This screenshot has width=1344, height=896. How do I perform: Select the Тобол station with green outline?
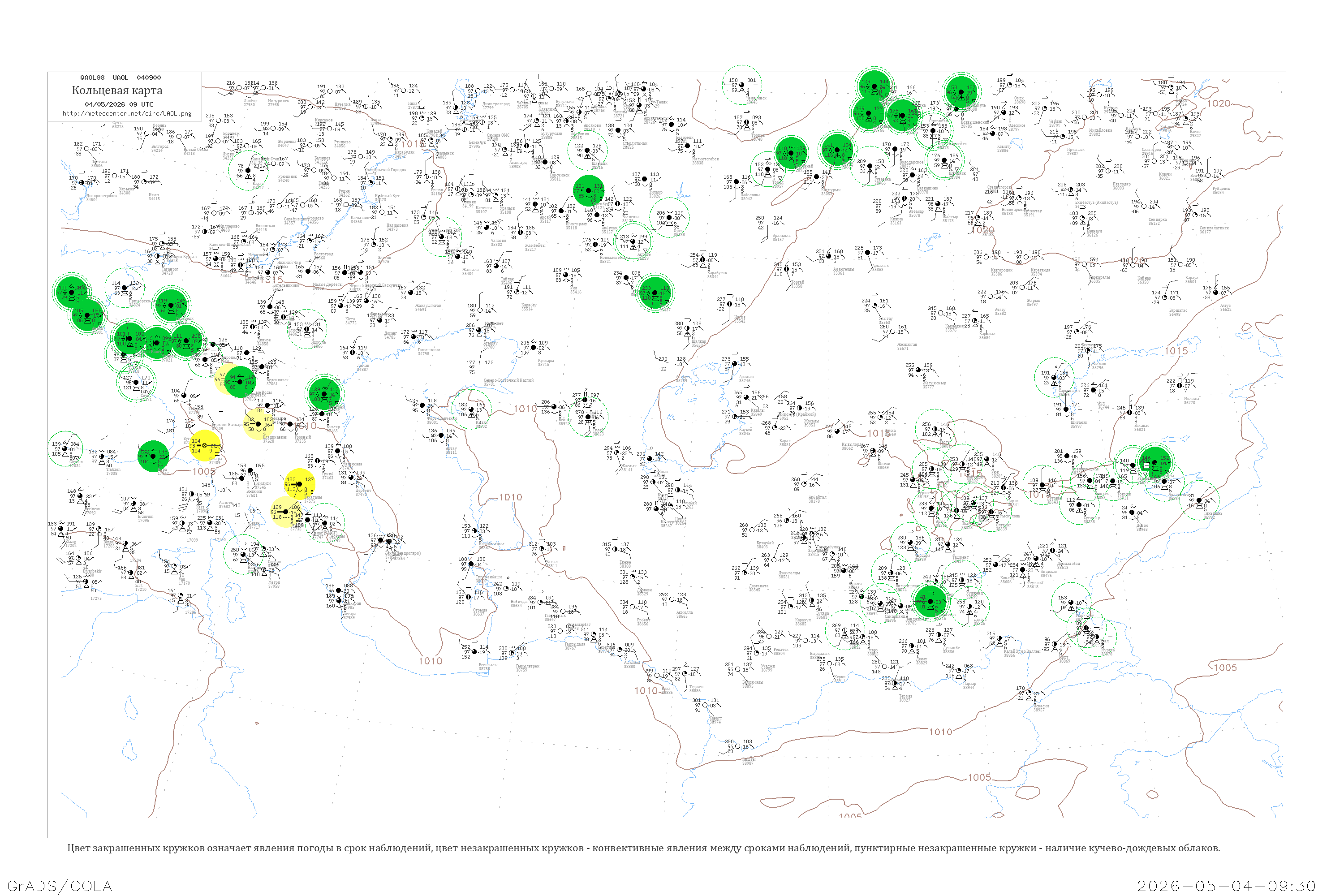point(768,169)
